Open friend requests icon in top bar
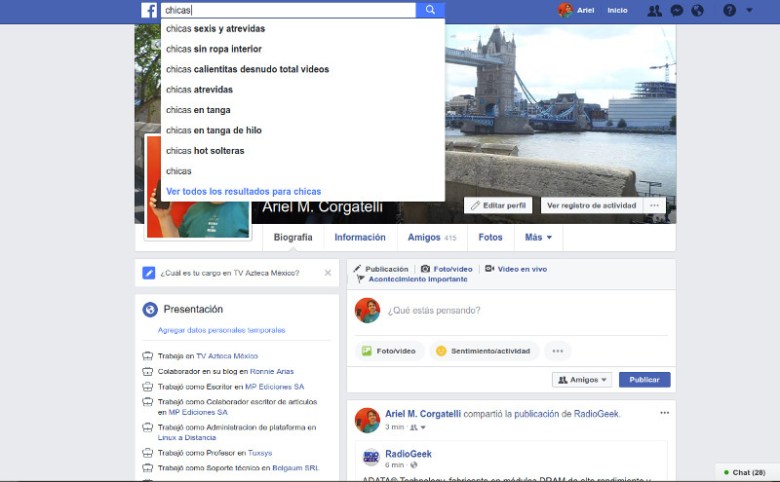Image resolution: width=780 pixels, height=482 pixels. pyautogui.click(x=654, y=10)
